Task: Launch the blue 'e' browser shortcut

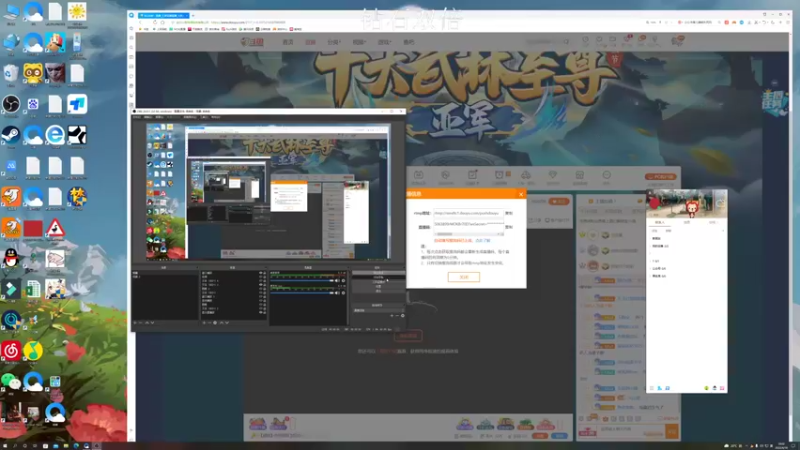Action: [55, 135]
